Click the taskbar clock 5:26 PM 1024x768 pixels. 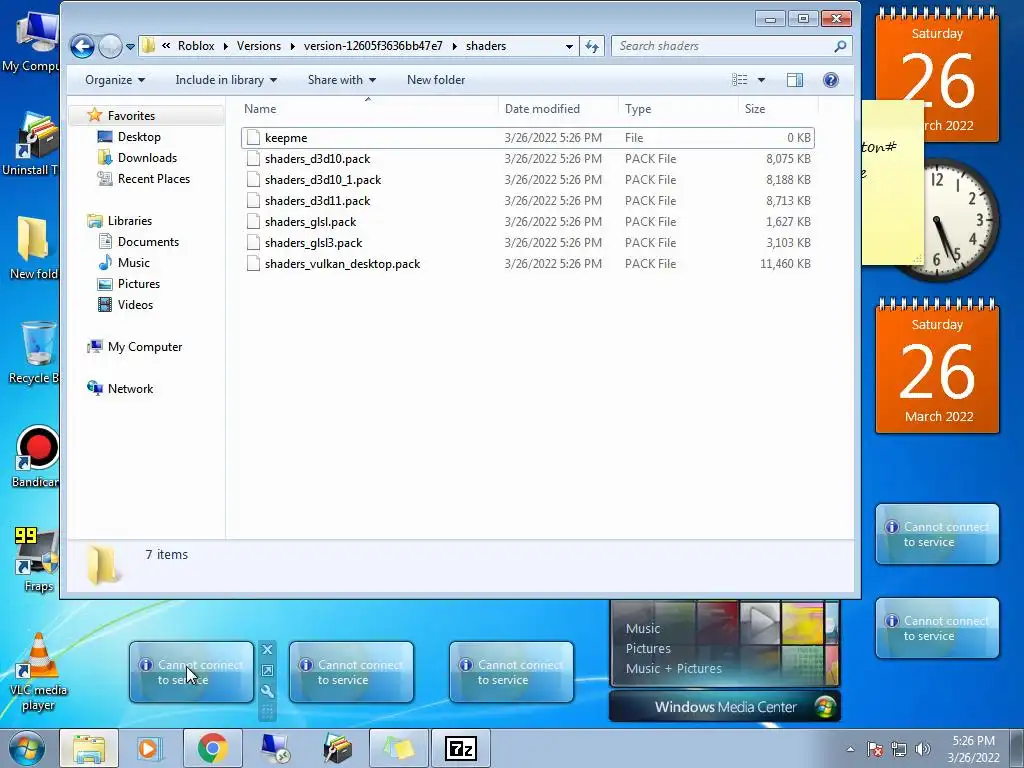coord(973,741)
